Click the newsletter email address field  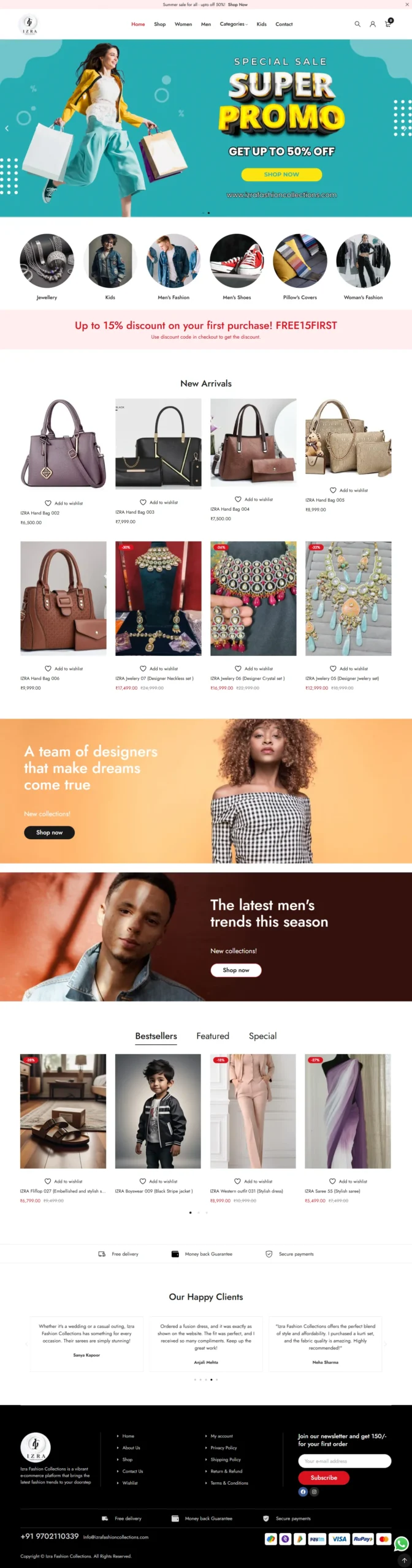pos(345,1461)
